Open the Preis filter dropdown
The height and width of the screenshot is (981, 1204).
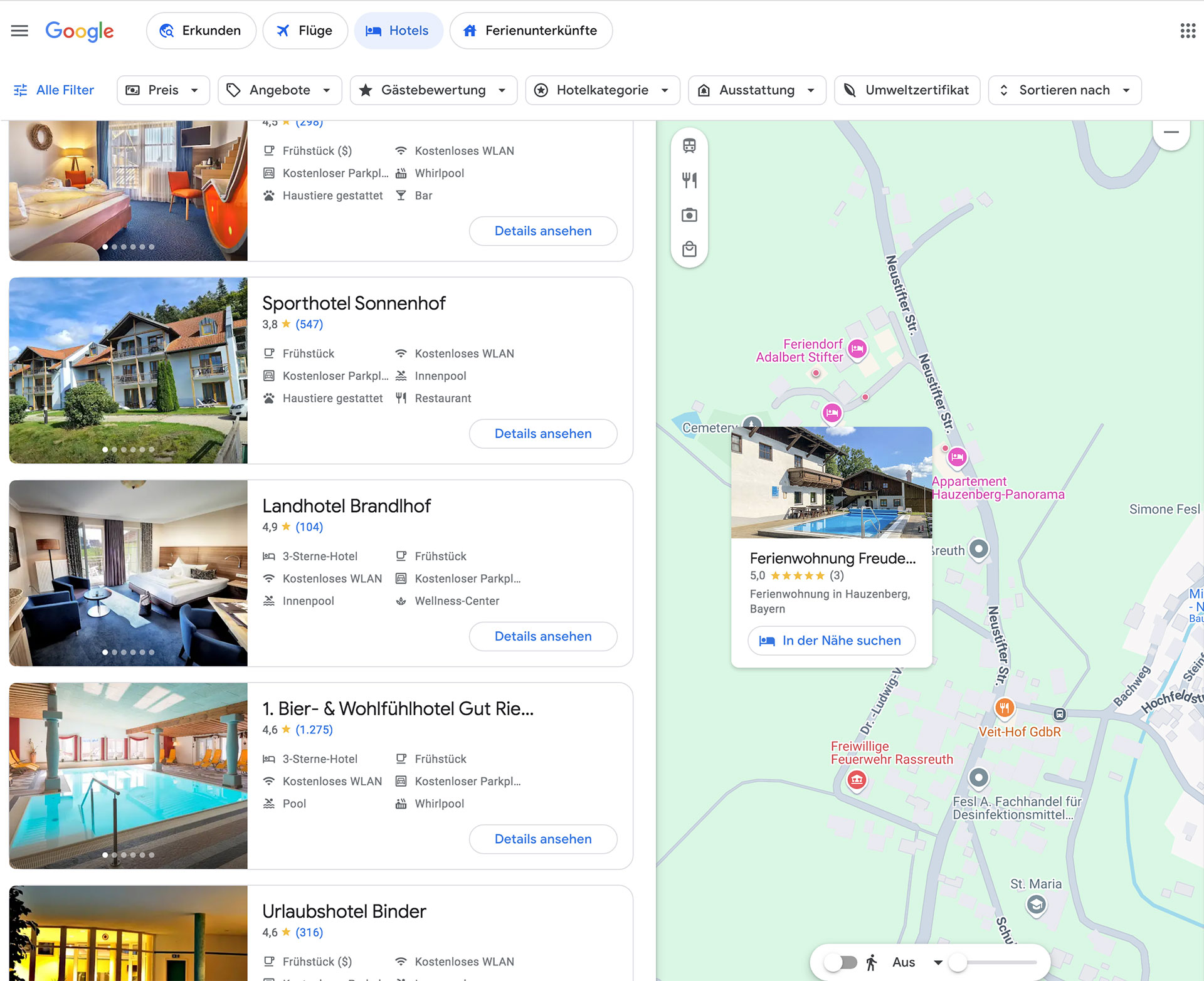click(163, 90)
